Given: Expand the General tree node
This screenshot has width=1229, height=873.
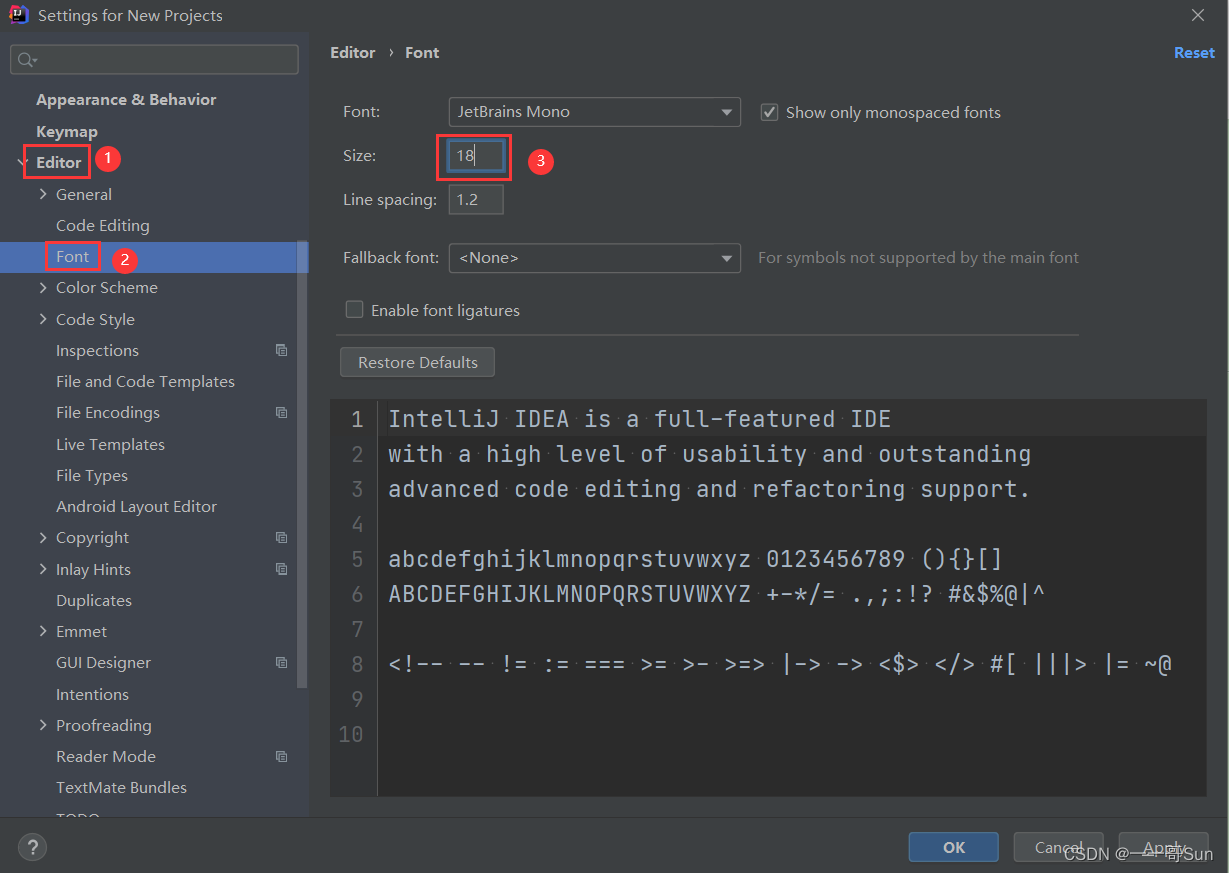Looking at the screenshot, I should (x=43, y=194).
